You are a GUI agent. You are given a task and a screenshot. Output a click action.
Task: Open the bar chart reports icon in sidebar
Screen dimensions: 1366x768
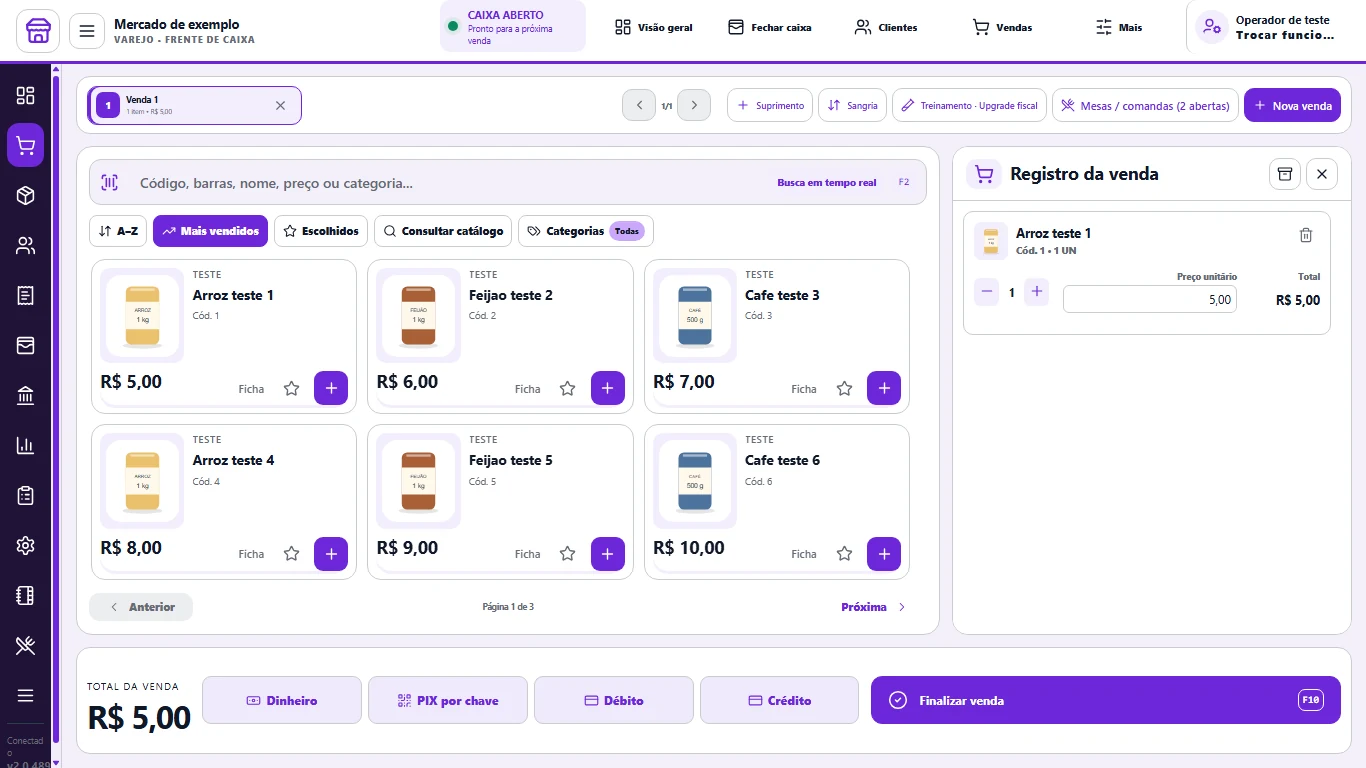(x=26, y=445)
